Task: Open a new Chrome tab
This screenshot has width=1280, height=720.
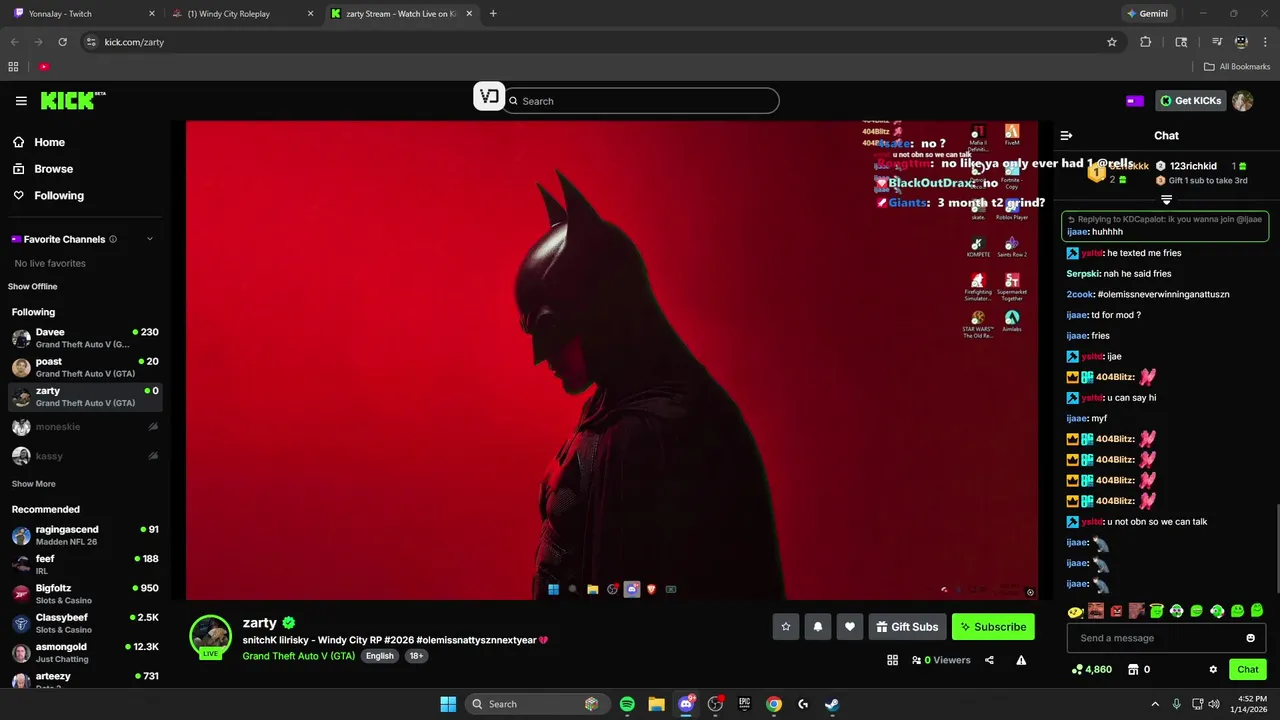Action: [493, 14]
